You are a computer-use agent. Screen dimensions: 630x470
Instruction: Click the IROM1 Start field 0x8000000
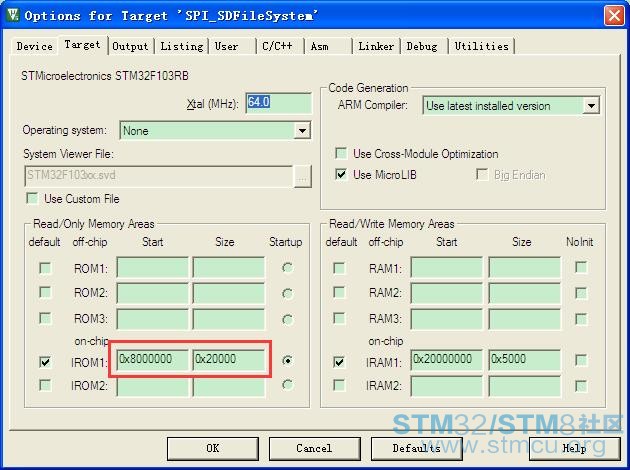[152, 360]
